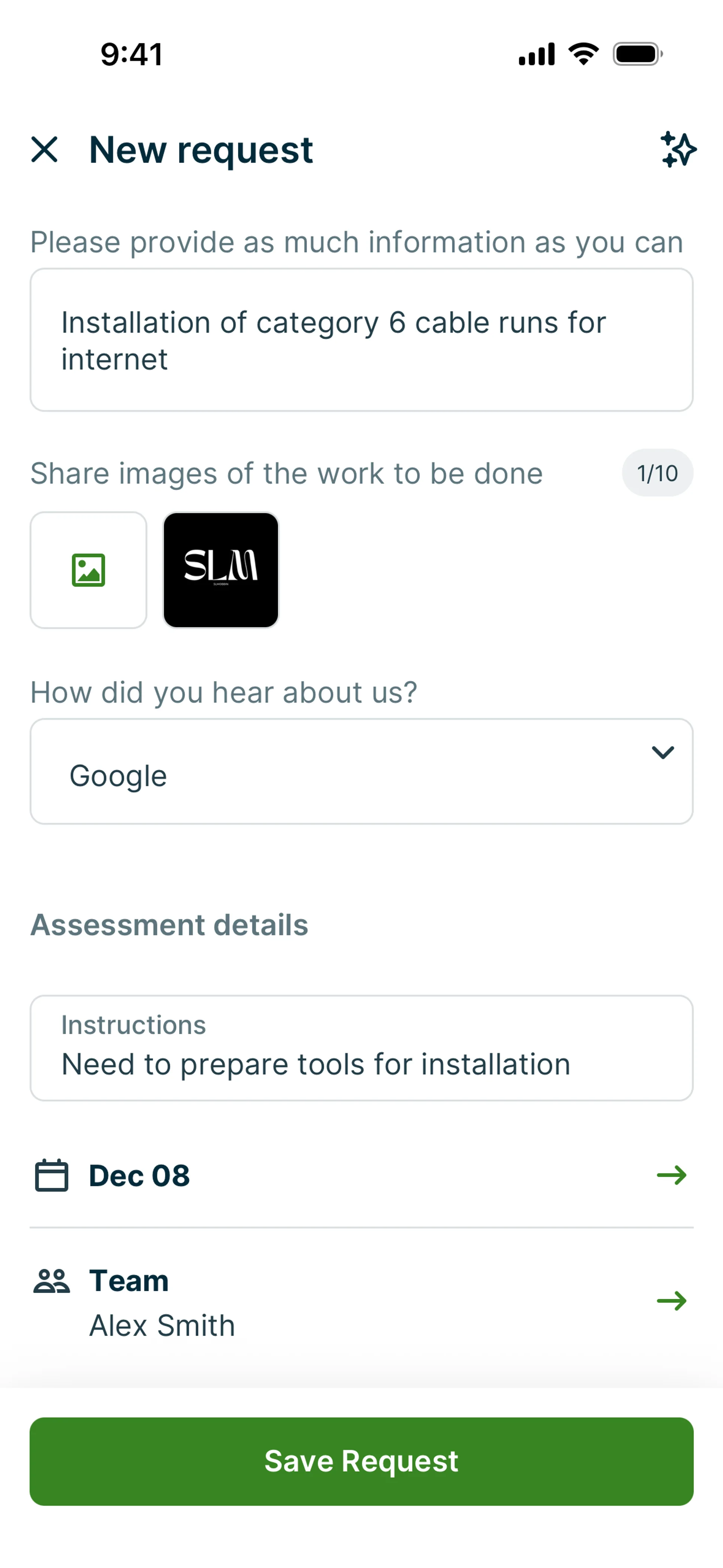Tap the Wi-Fi status icon

pos(583,54)
